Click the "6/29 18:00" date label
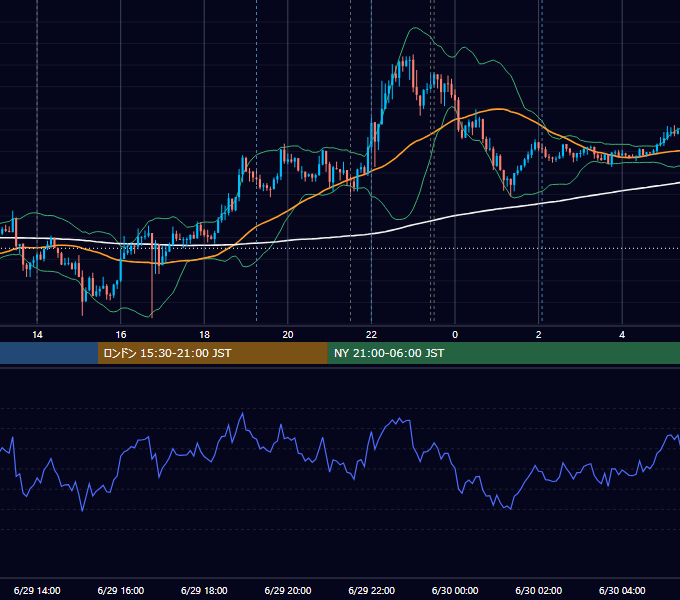Screen dimensions: 680x600 tap(204, 590)
